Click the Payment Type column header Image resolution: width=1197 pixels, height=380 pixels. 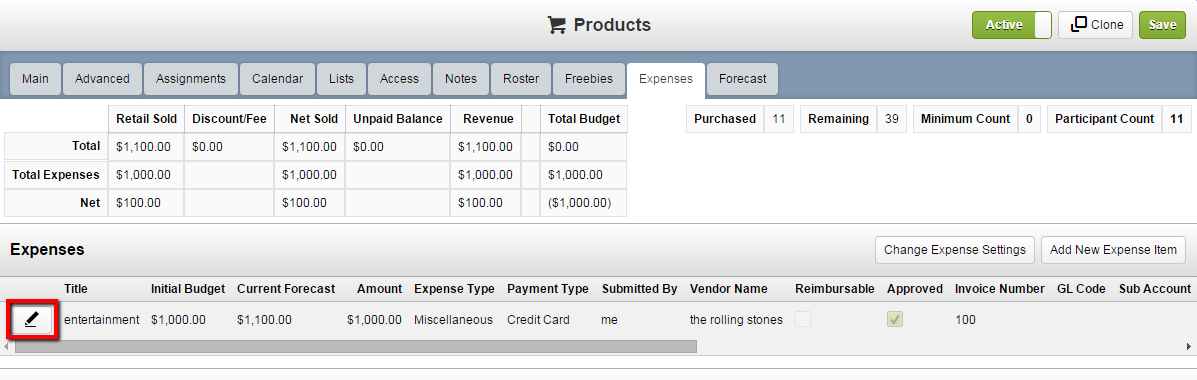pyautogui.click(x=547, y=288)
